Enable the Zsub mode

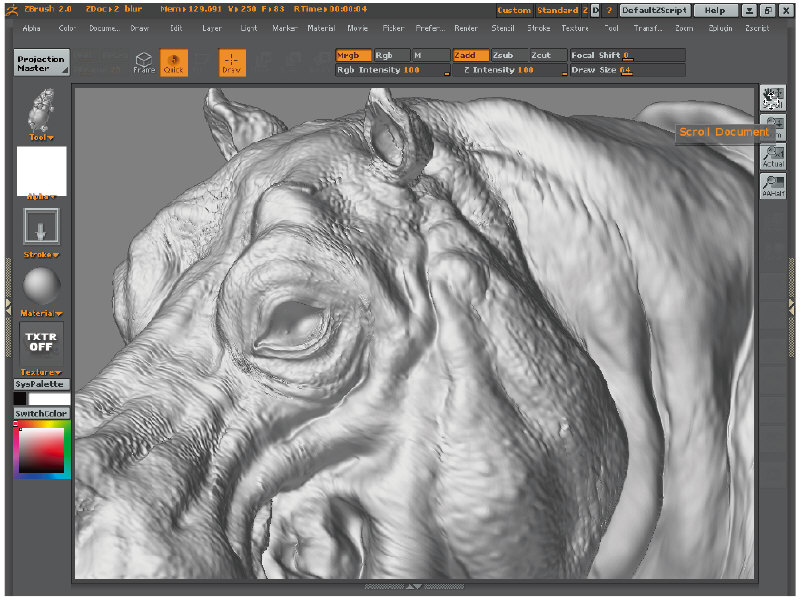(508, 55)
